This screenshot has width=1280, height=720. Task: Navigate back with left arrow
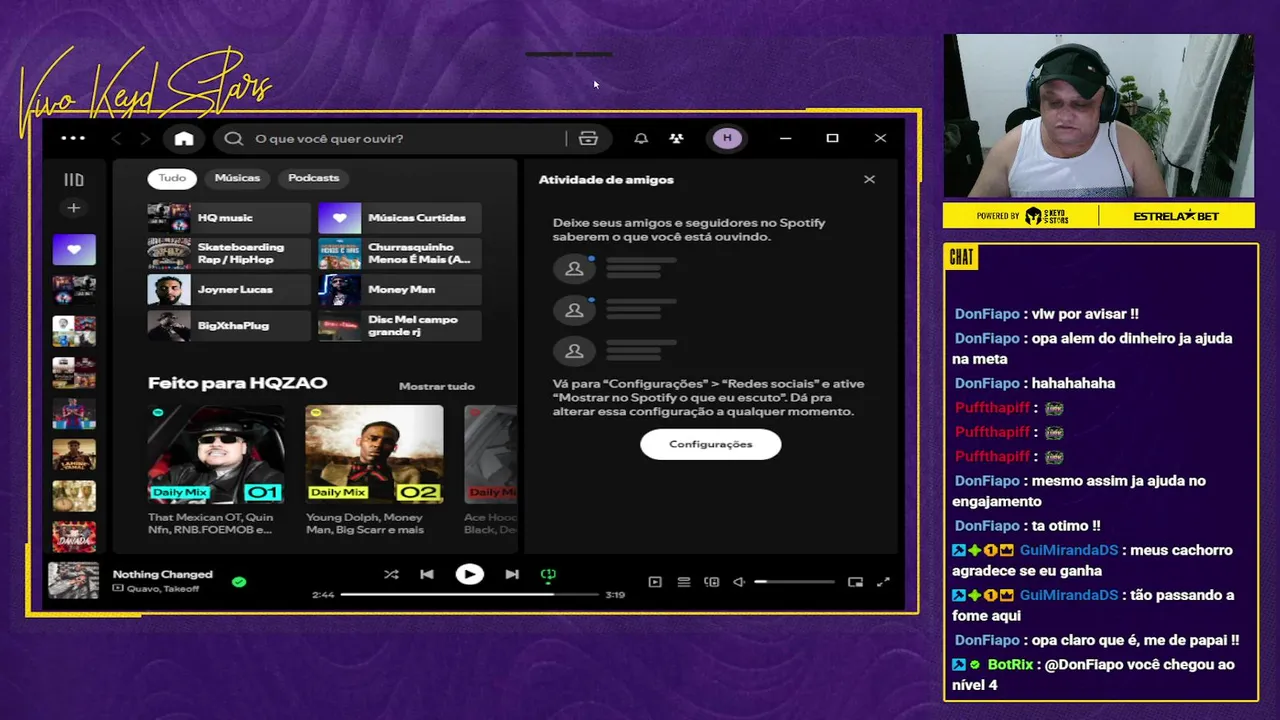116,138
